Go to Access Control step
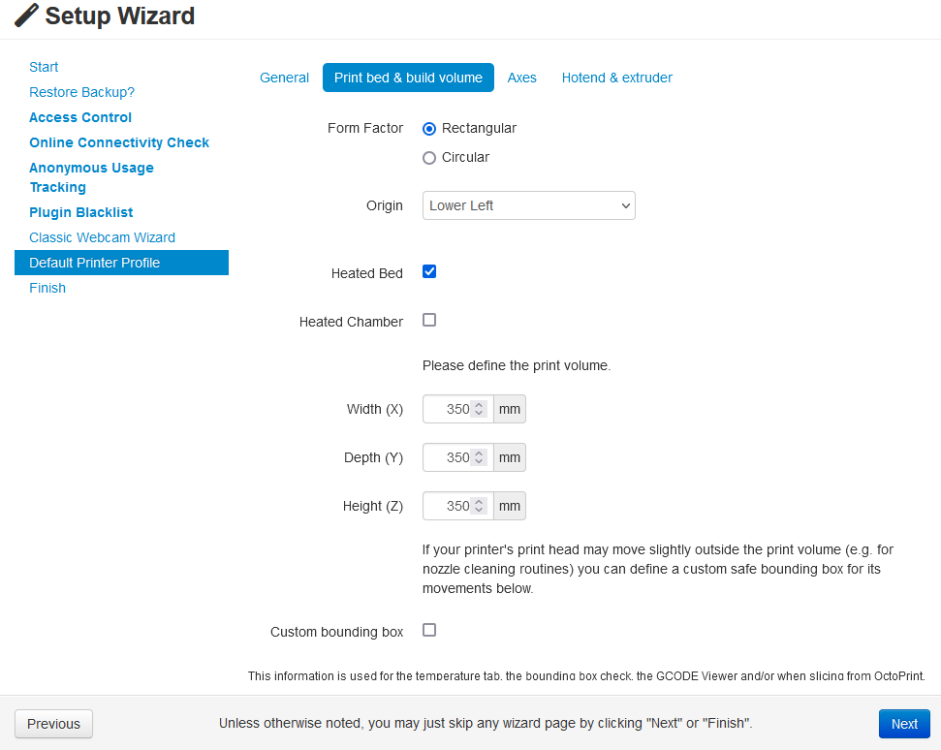The height and width of the screenshot is (750, 941). coord(80,117)
